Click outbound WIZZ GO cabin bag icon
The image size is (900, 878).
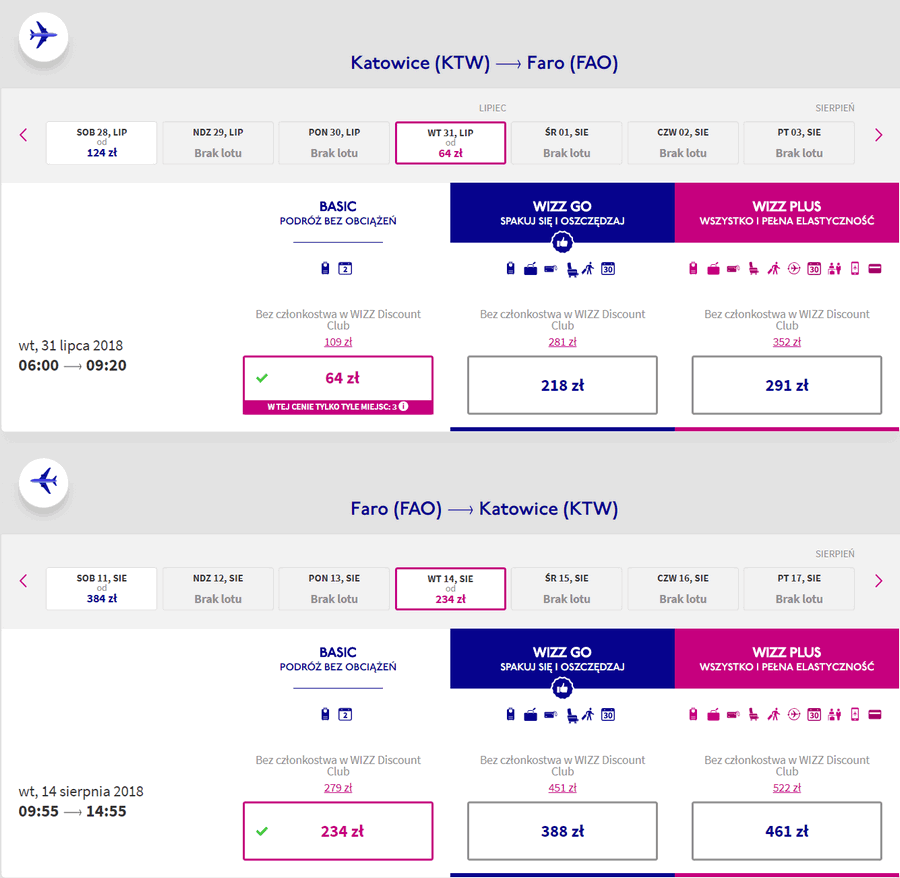(510, 268)
